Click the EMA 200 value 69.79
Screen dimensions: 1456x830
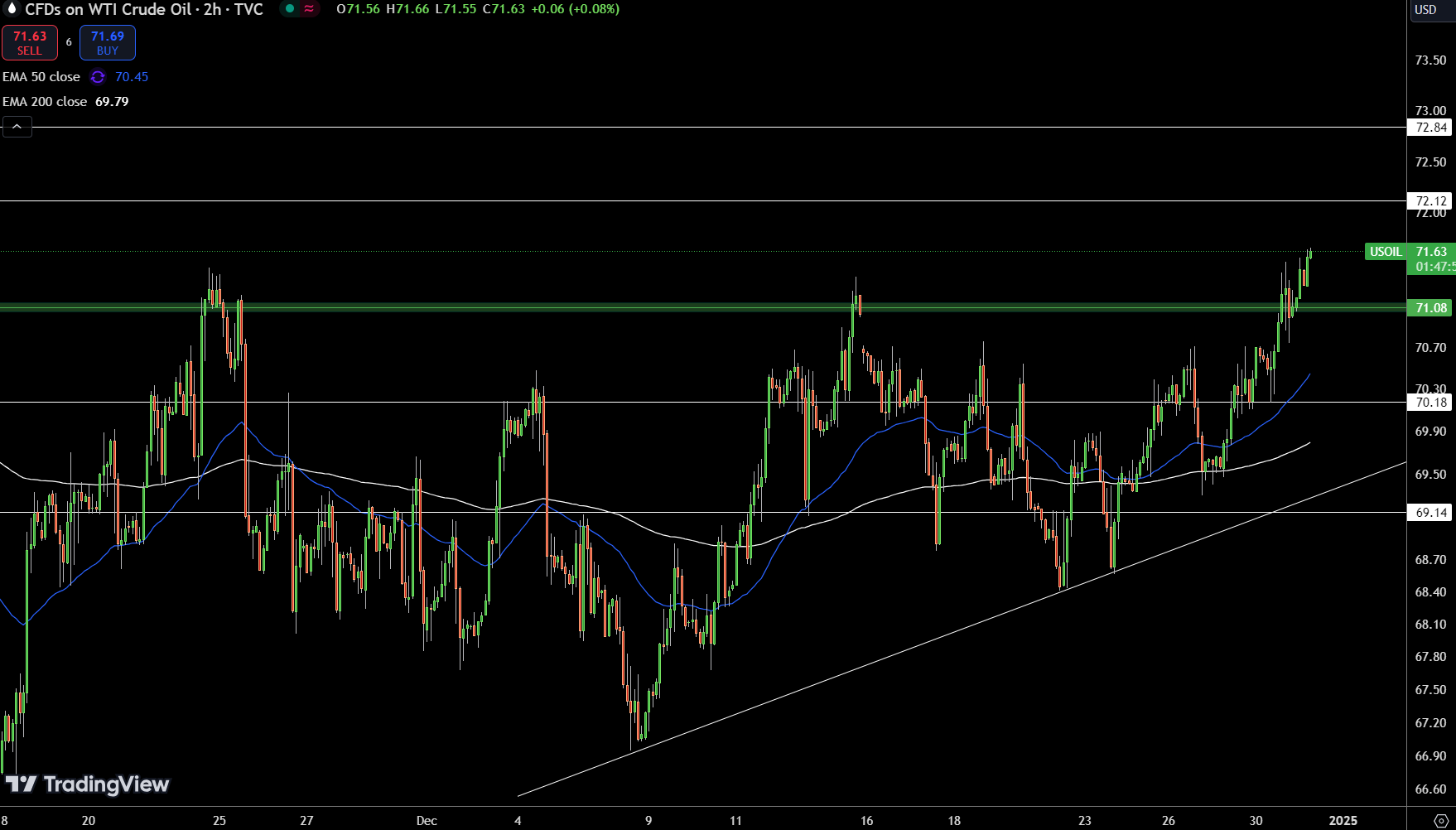(112, 102)
